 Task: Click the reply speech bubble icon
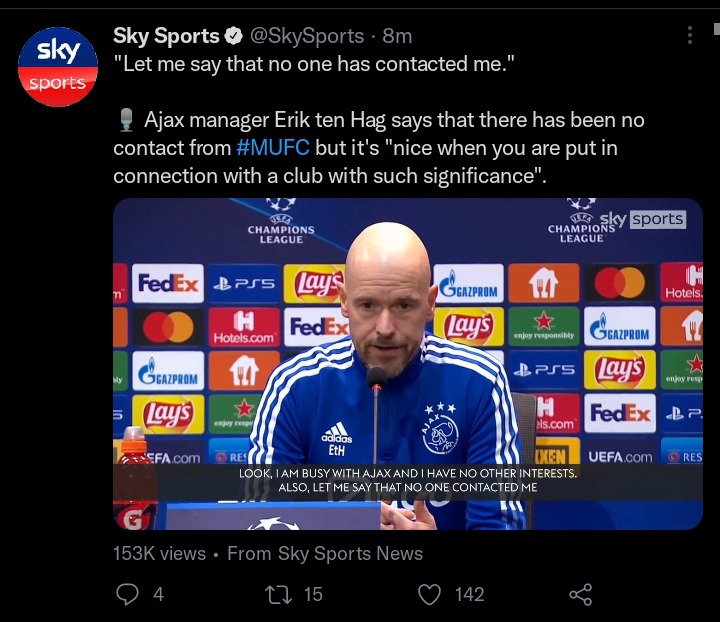point(127,594)
